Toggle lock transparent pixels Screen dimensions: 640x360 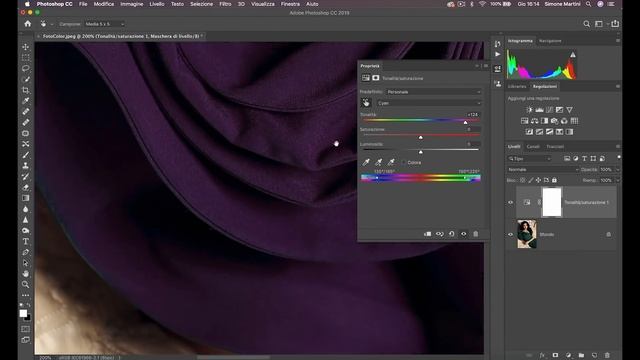(522, 180)
